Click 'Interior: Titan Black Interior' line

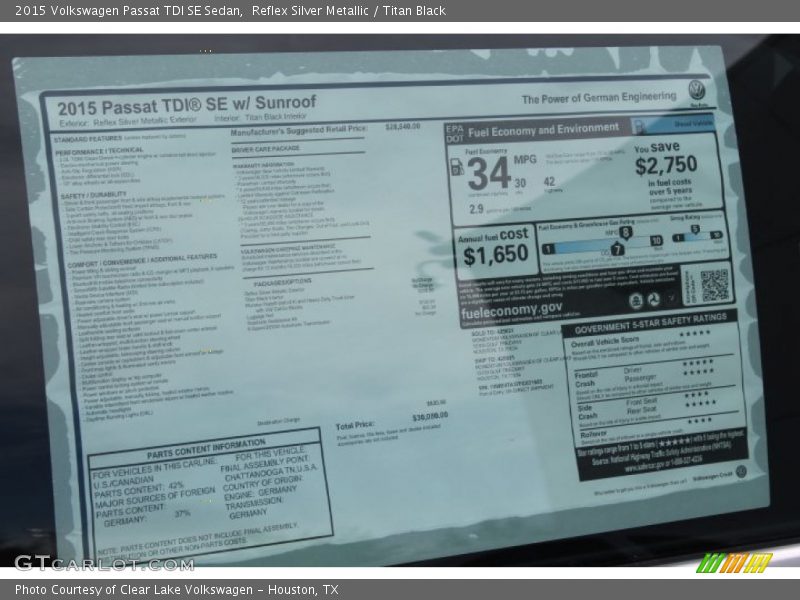click(x=260, y=117)
